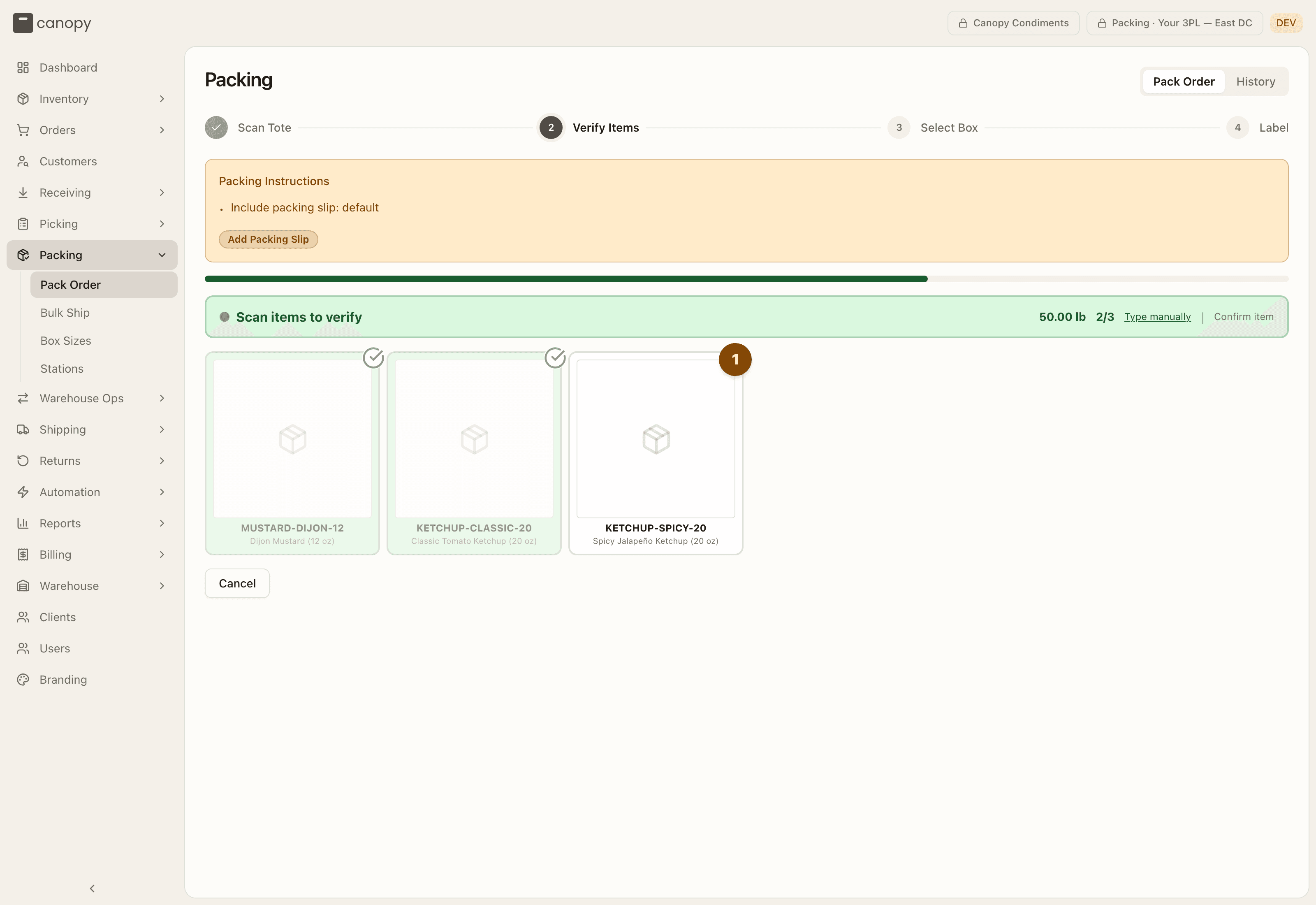
Task: Click Confirm item button
Action: pos(1244,316)
